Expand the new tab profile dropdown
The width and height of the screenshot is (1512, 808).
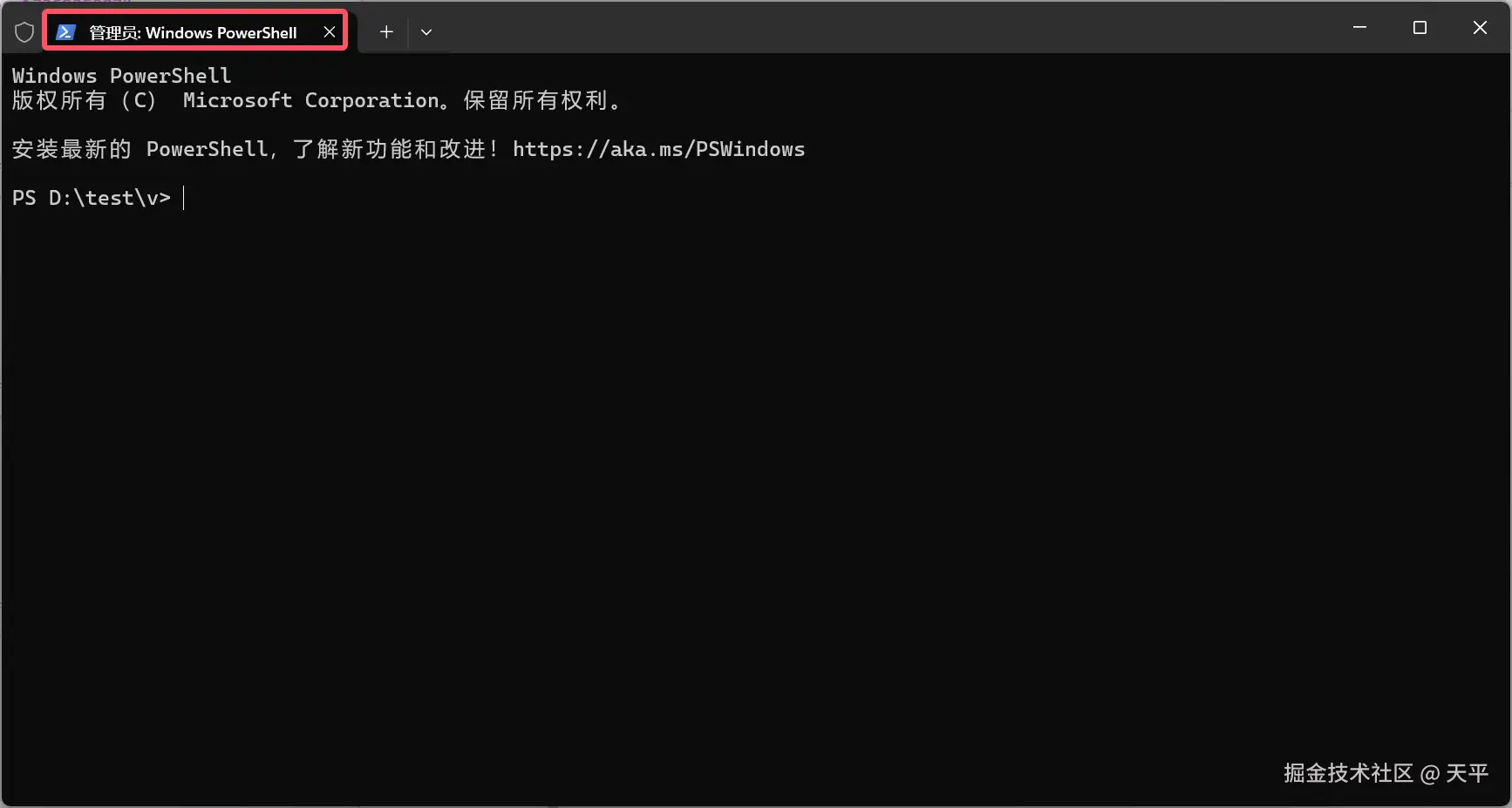426,32
